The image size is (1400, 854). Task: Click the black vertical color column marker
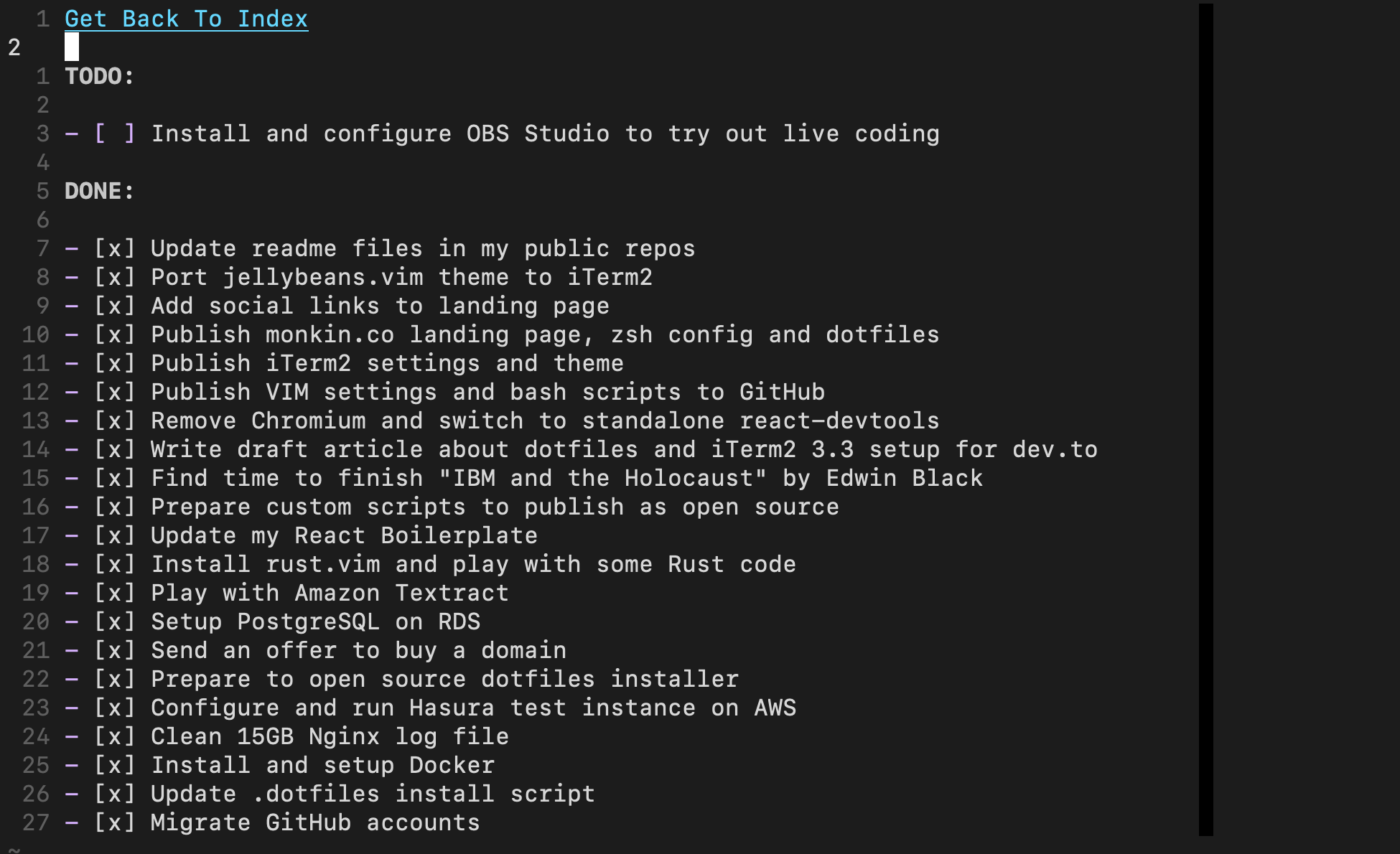(1206, 420)
